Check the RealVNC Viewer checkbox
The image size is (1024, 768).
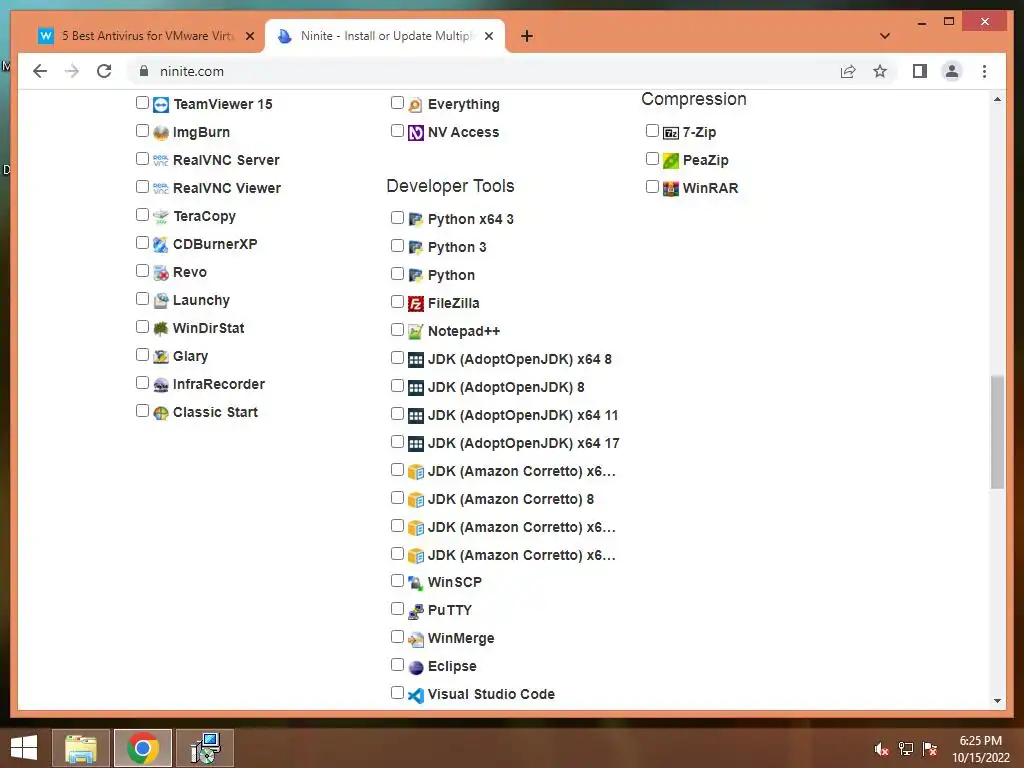(x=142, y=187)
